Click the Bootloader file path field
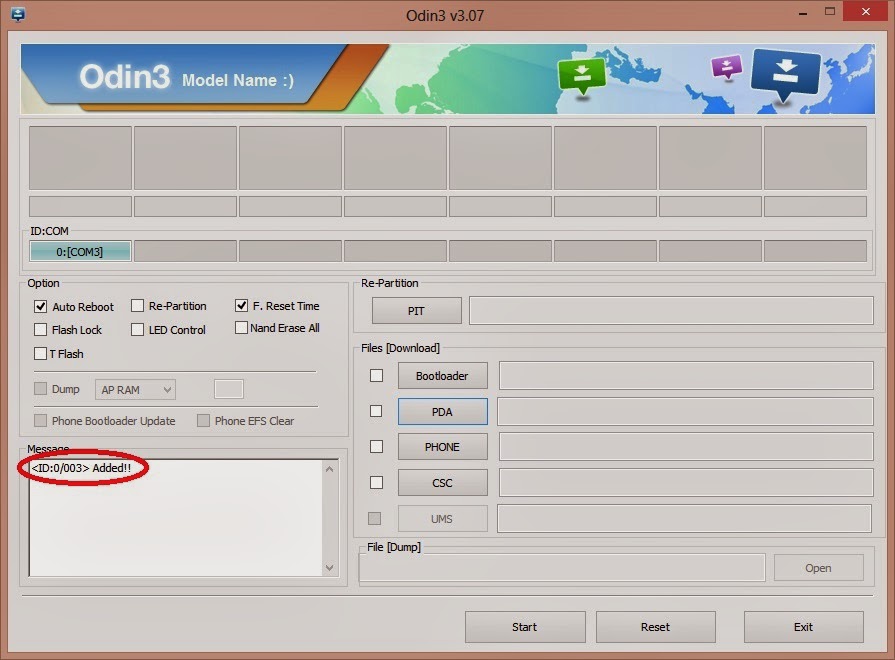The image size is (895, 660). coord(686,375)
